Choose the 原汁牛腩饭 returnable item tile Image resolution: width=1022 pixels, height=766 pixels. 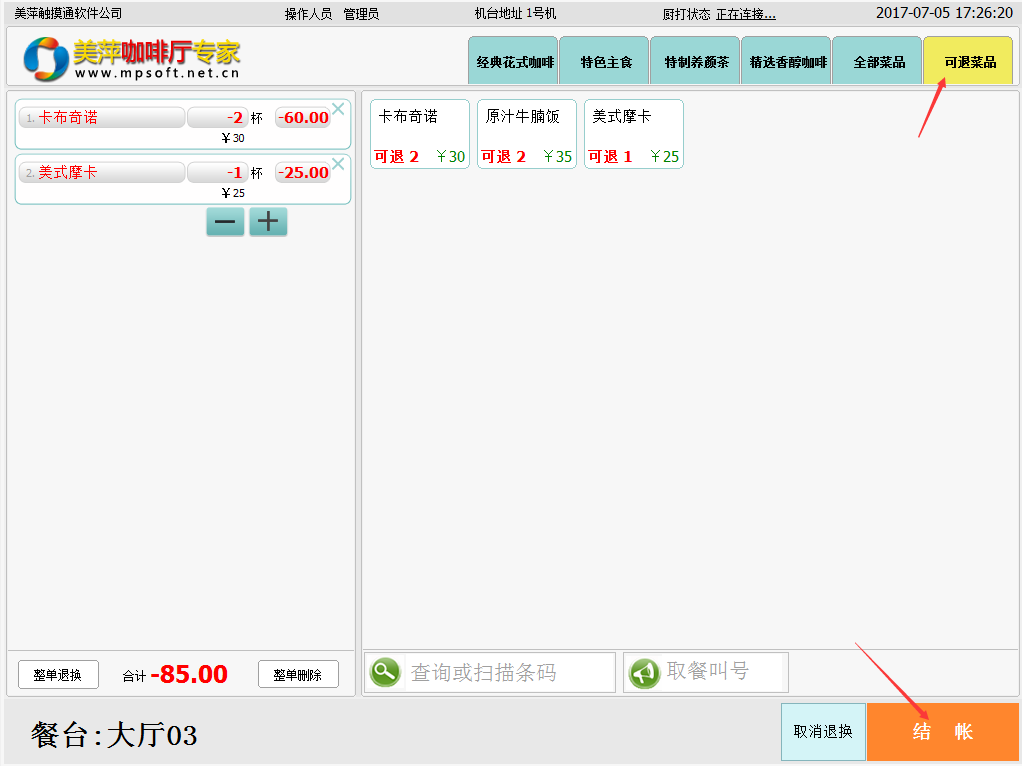[x=527, y=134]
